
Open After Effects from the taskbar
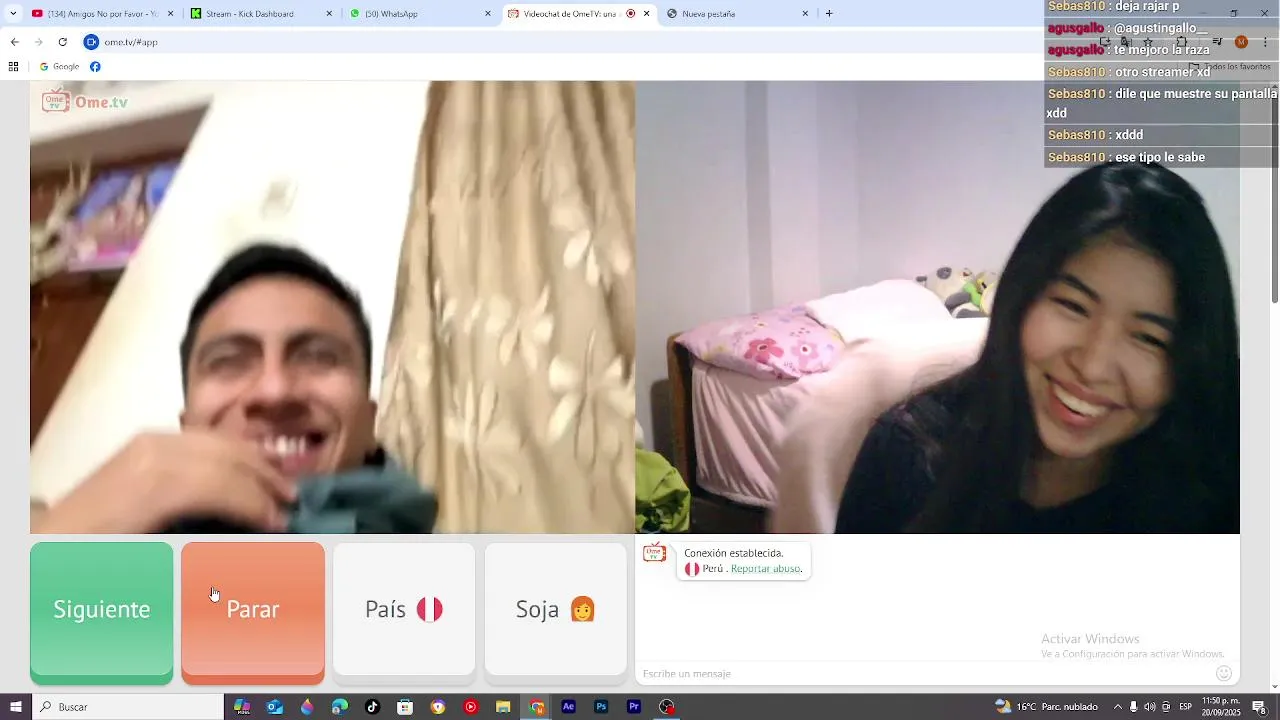[x=568, y=707]
